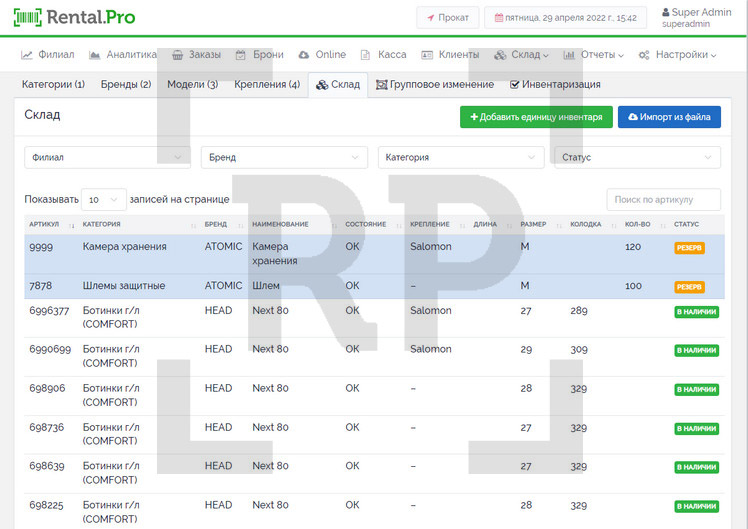Open Филиал from the chart icon
748x529 pixels.
[x=28, y=55]
